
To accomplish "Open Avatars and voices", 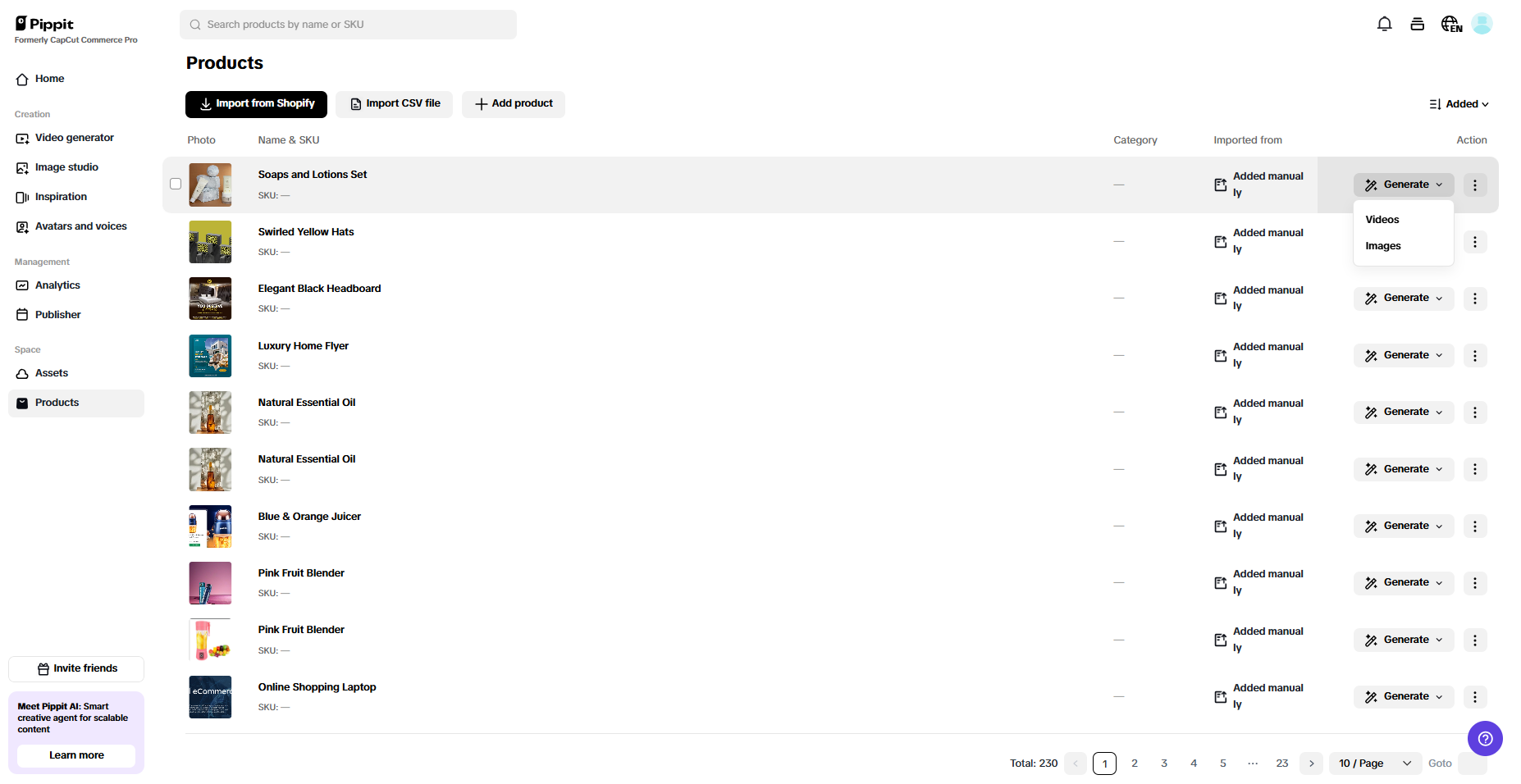I will (81, 226).
